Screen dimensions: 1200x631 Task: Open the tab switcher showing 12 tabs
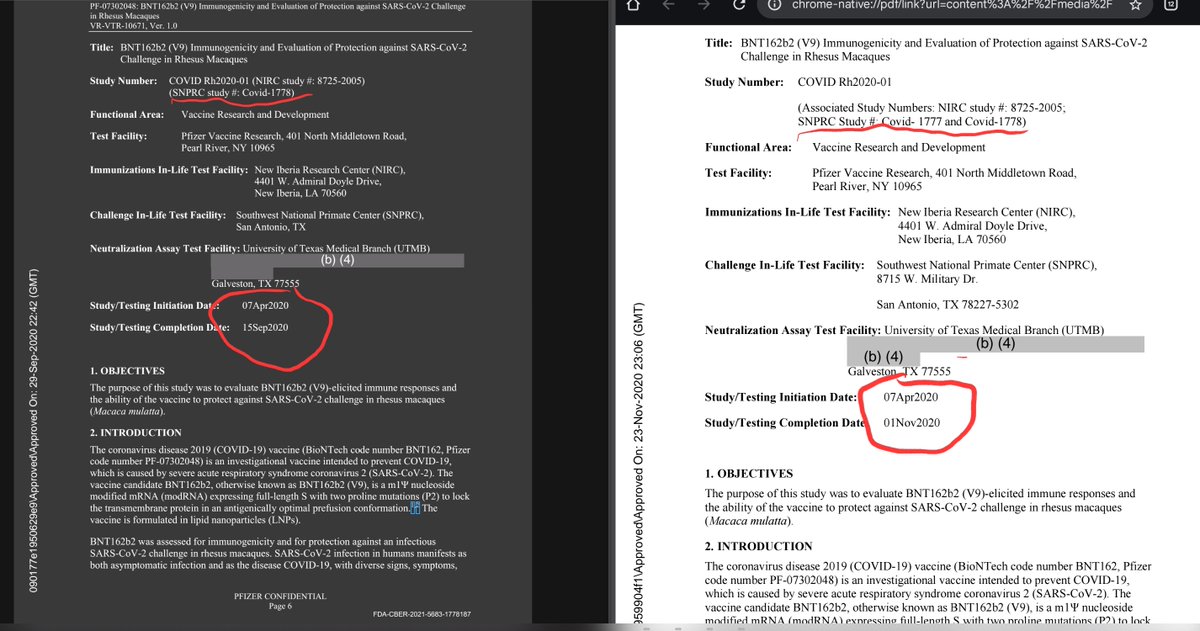point(1170,7)
